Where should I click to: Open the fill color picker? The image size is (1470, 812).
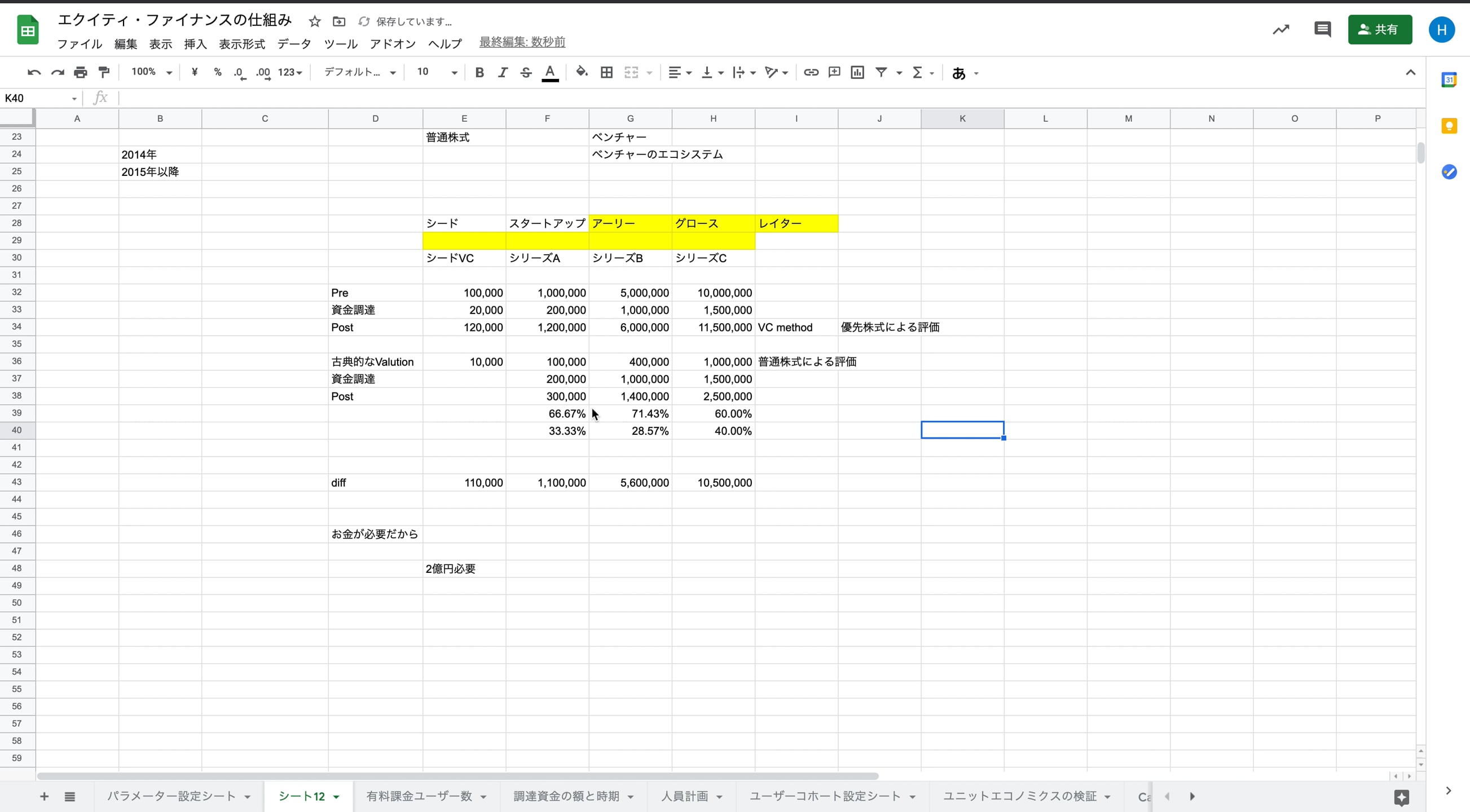[582, 72]
